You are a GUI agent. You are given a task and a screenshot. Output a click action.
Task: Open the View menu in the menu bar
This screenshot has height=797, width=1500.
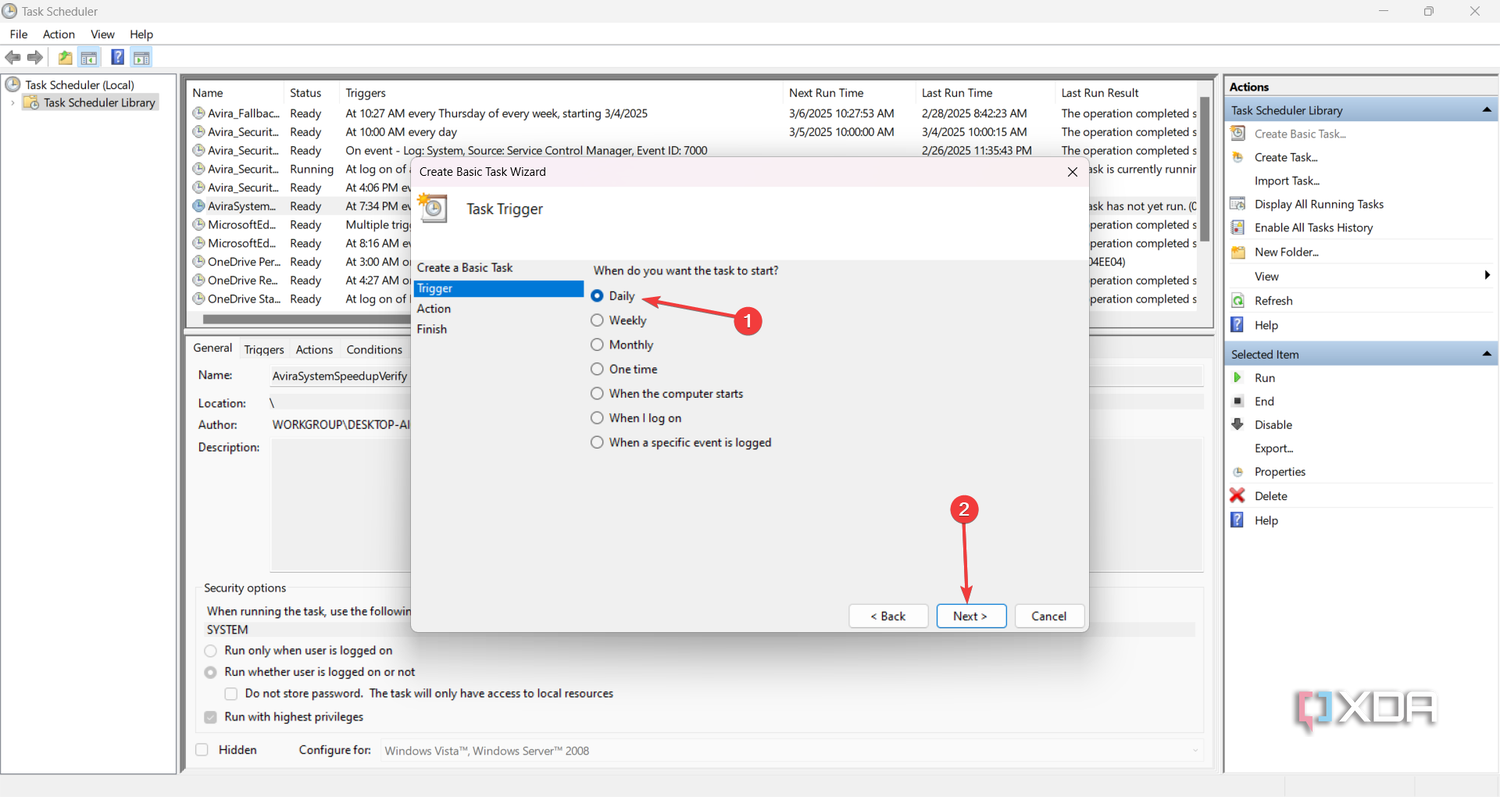click(x=102, y=34)
